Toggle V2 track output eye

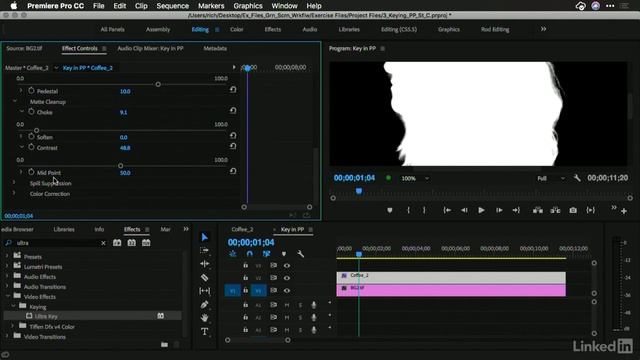click(x=287, y=278)
